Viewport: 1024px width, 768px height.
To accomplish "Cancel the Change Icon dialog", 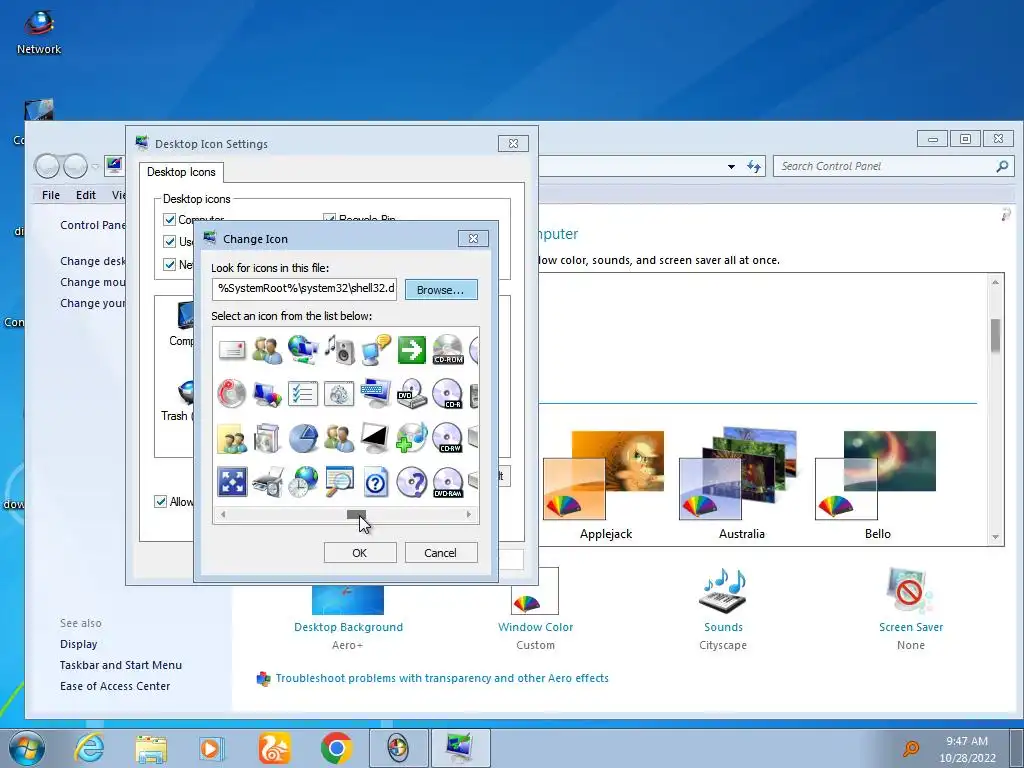I will click(x=441, y=552).
